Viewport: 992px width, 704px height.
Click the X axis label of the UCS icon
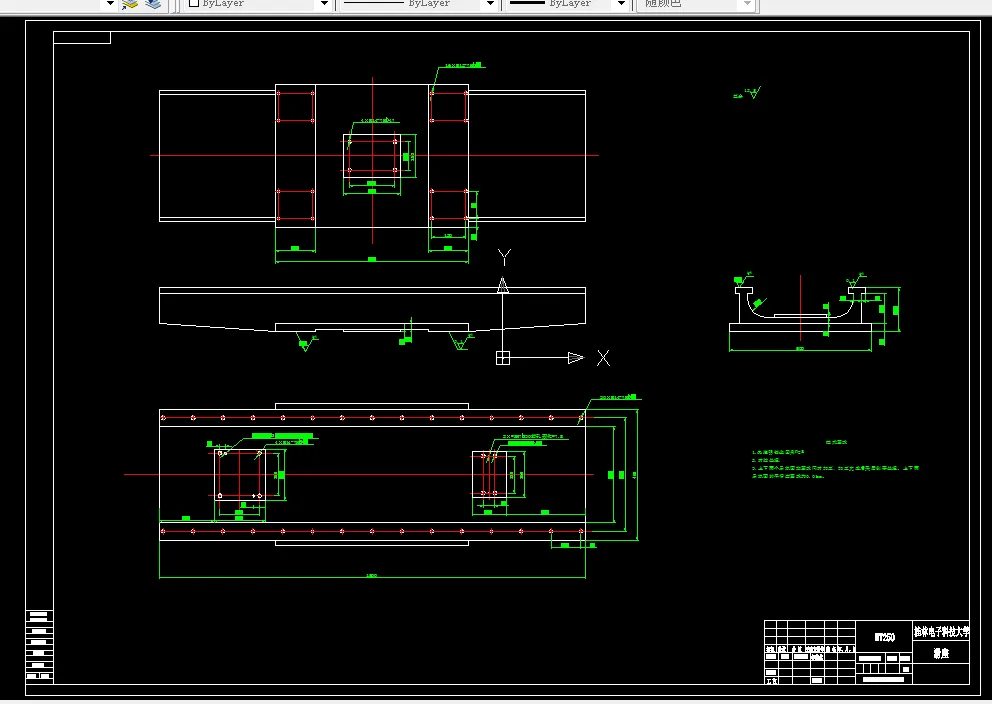[x=604, y=358]
